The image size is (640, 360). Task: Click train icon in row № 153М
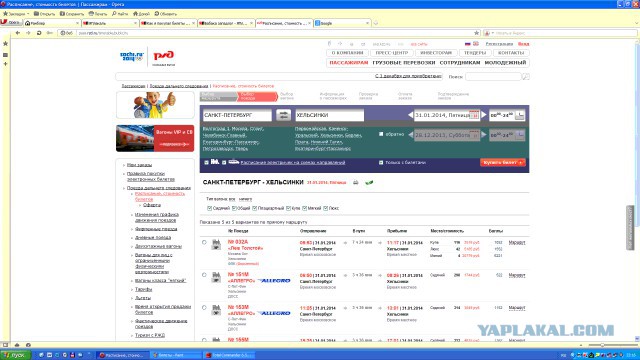click(x=216, y=310)
